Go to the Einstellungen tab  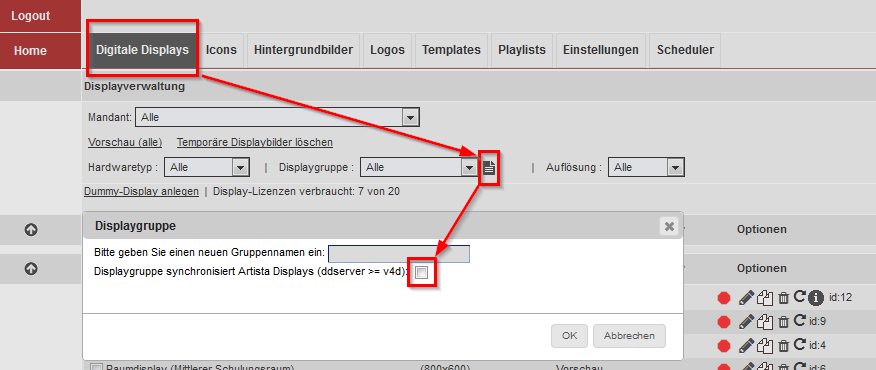[x=601, y=50]
